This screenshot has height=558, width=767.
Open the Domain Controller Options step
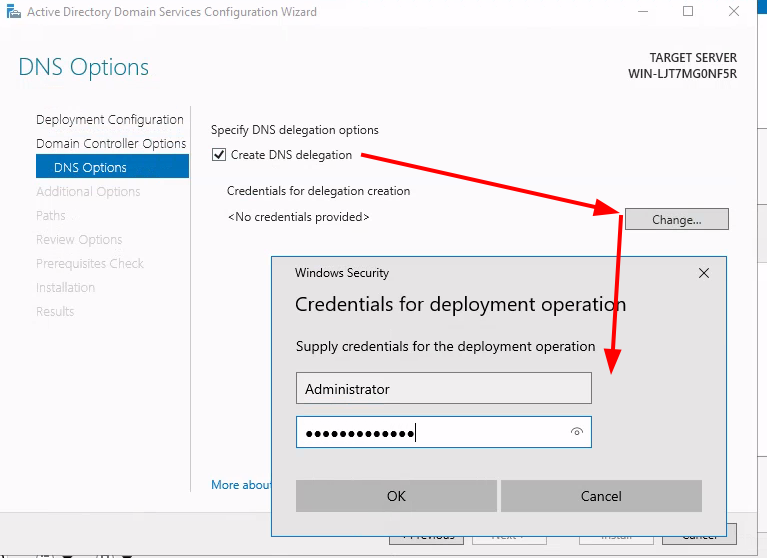[111, 143]
